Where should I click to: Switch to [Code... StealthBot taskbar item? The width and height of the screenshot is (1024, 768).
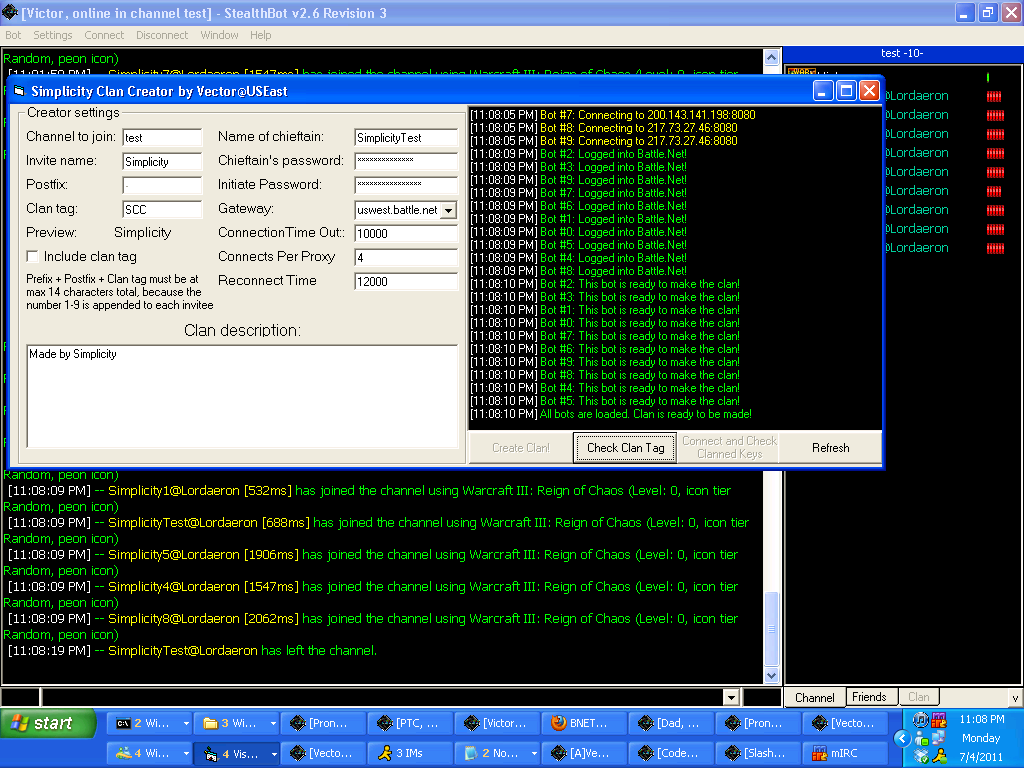671,754
